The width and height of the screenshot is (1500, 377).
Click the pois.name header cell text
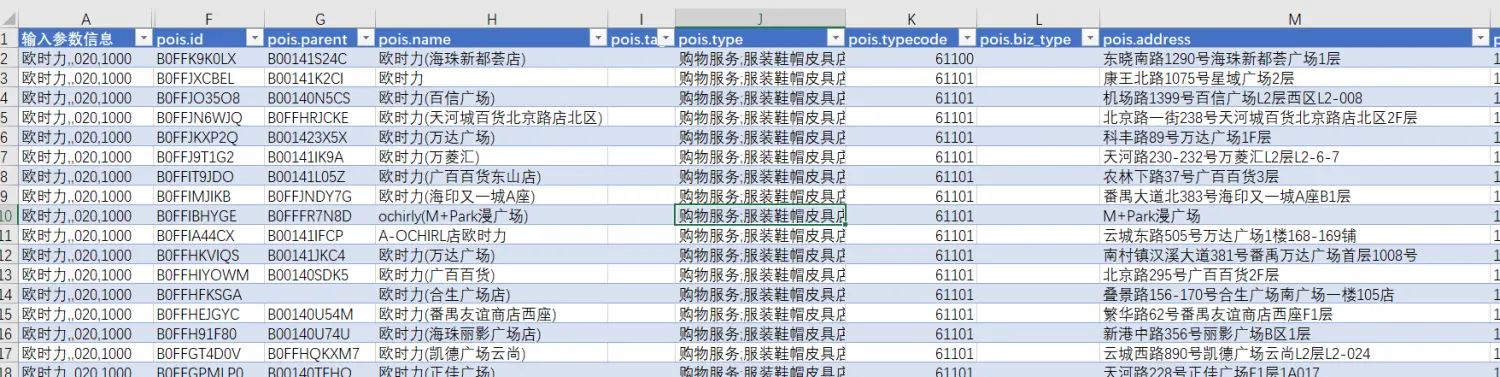[x=415, y=39]
